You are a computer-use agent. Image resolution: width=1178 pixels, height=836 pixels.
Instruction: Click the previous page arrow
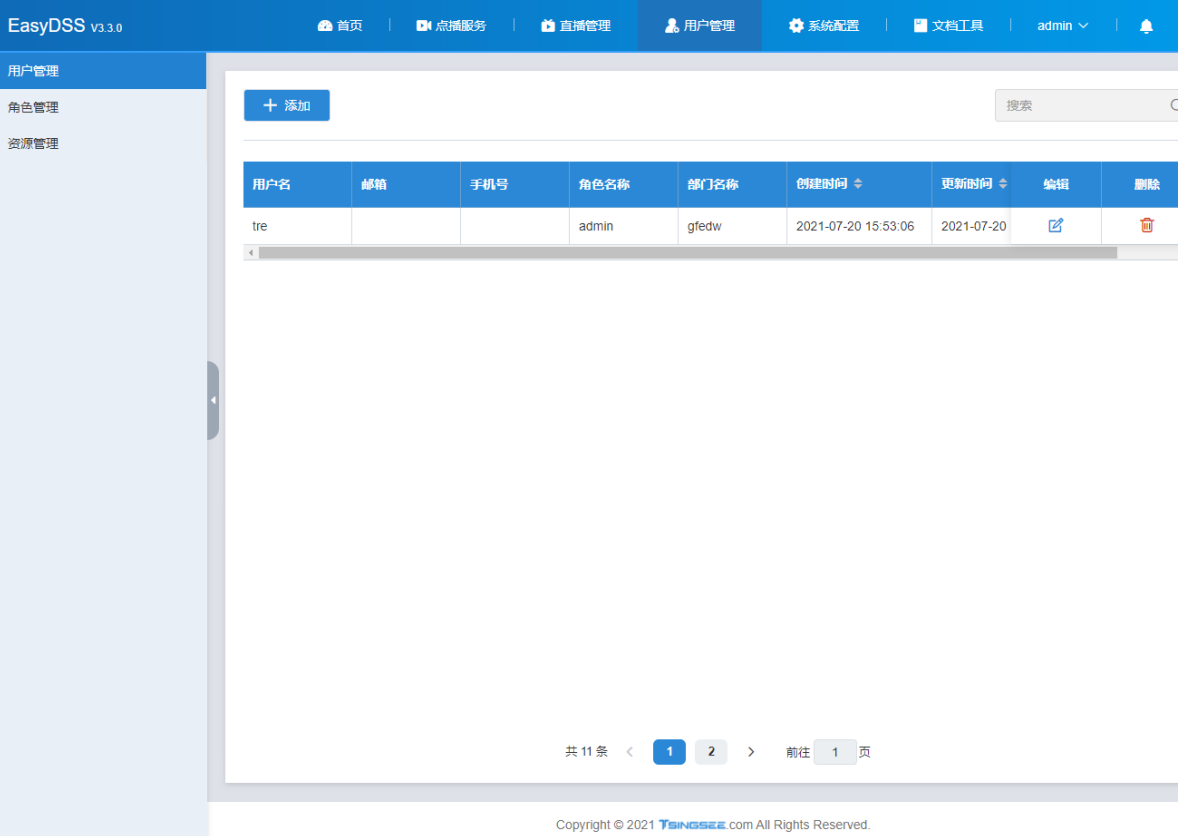630,752
